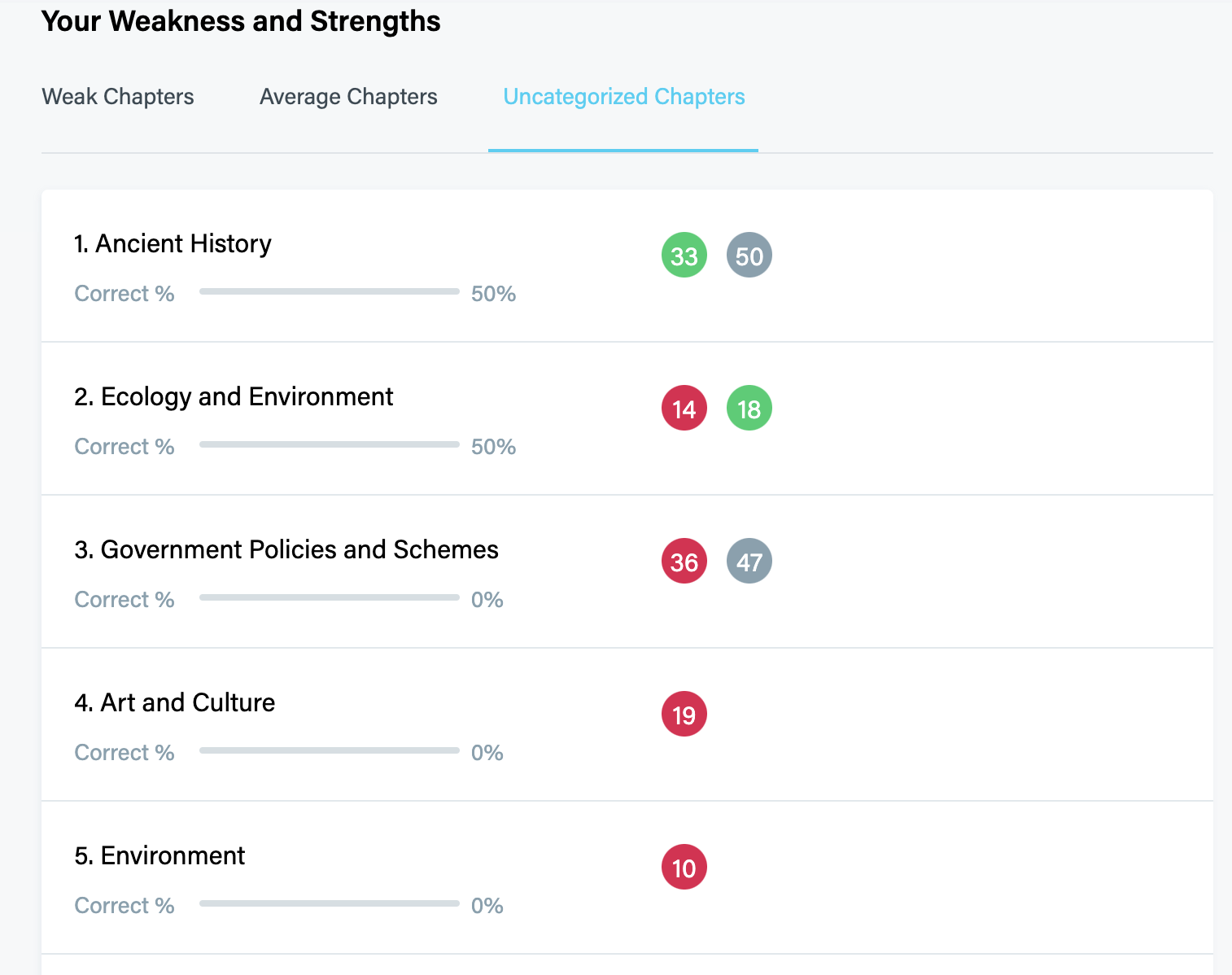Open red question badge 36
1232x975 pixels.
point(684,562)
